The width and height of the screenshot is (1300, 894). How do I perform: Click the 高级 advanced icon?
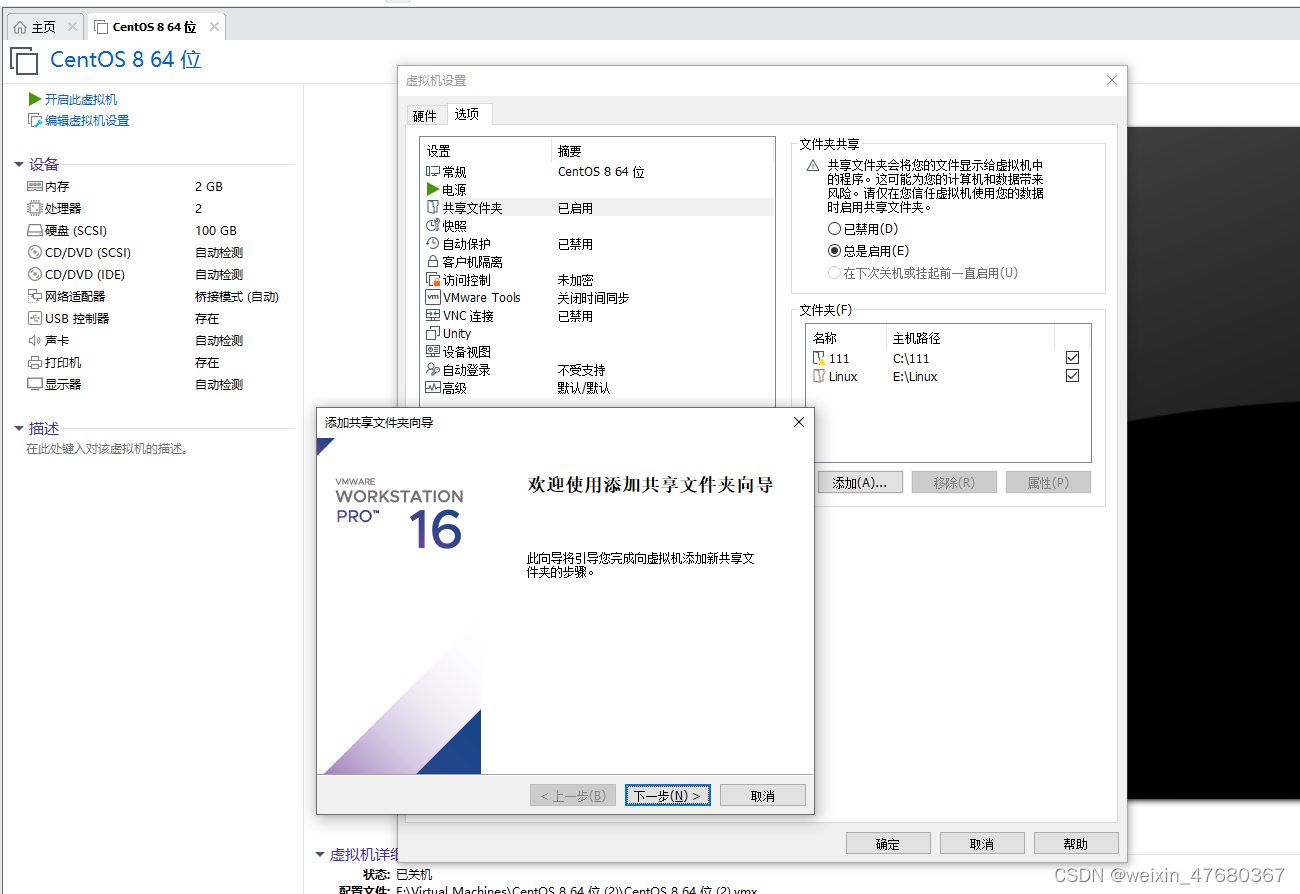tap(433, 388)
